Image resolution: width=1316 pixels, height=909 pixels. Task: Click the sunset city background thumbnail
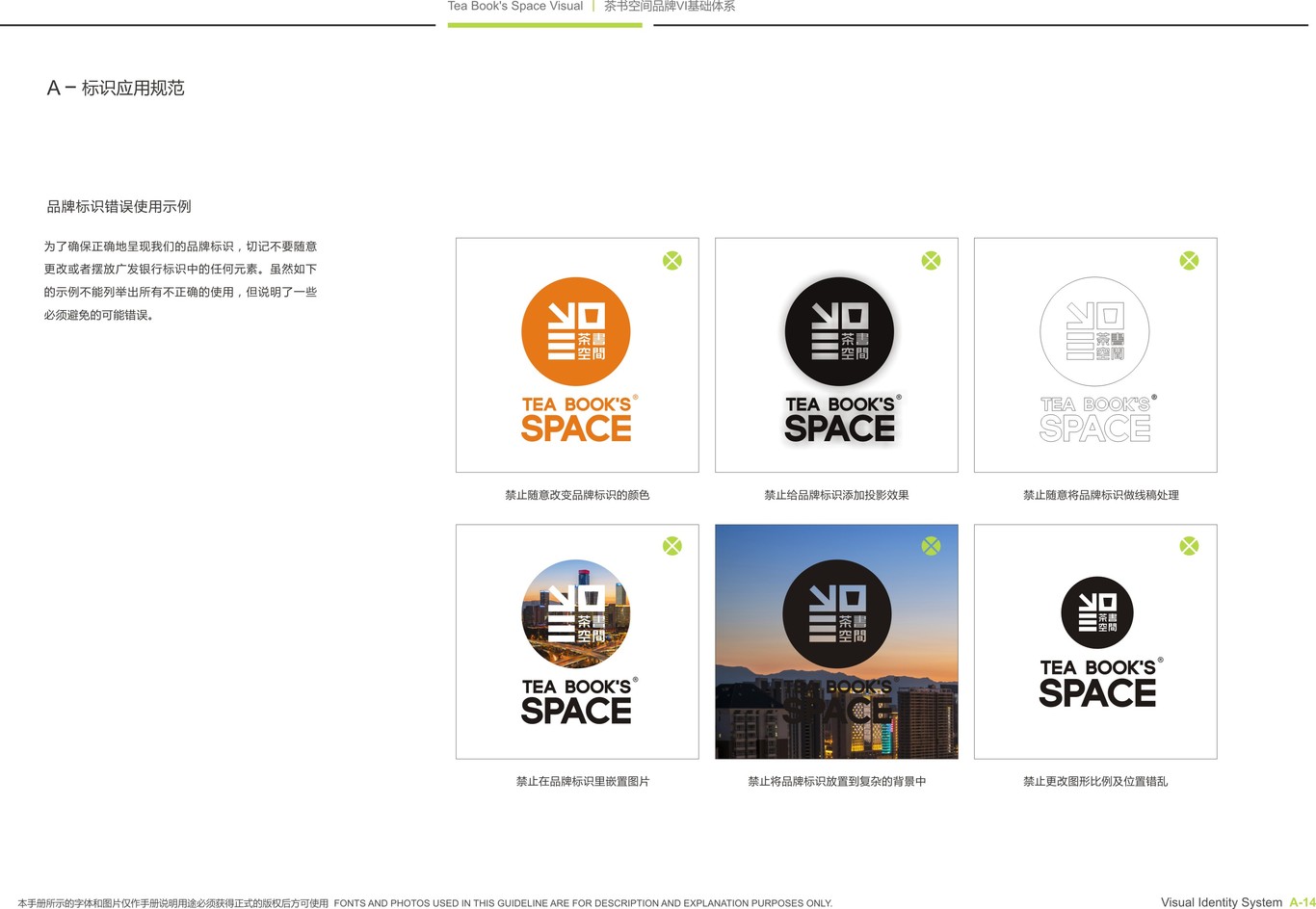click(x=836, y=641)
